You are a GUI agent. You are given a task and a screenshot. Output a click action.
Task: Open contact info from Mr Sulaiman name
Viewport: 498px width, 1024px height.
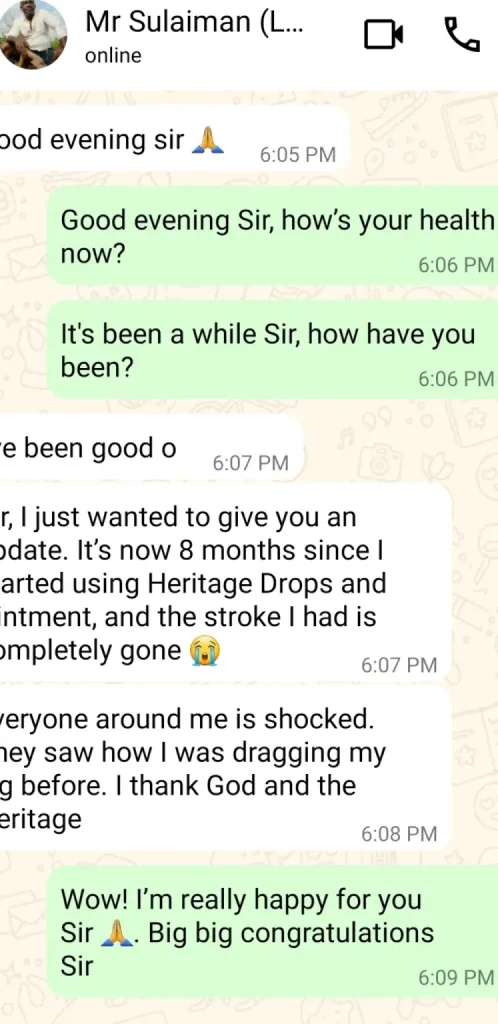194,22
